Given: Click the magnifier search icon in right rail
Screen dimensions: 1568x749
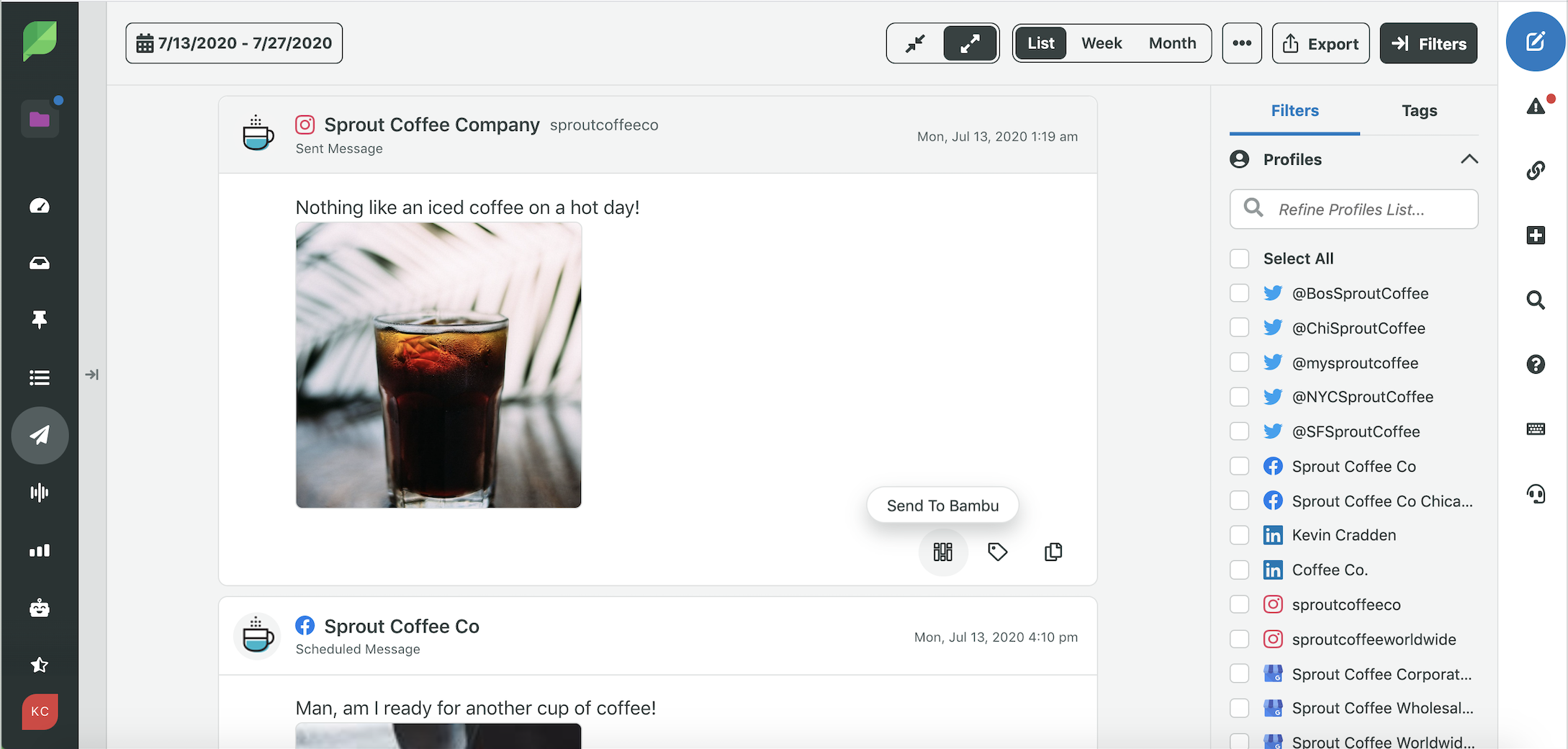Looking at the screenshot, I should click(x=1536, y=300).
